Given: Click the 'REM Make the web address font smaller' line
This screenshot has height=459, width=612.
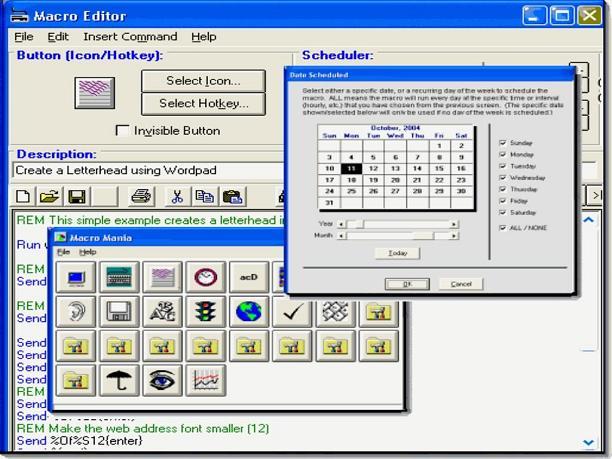Looking at the screenshot, I should pos(143,429).
